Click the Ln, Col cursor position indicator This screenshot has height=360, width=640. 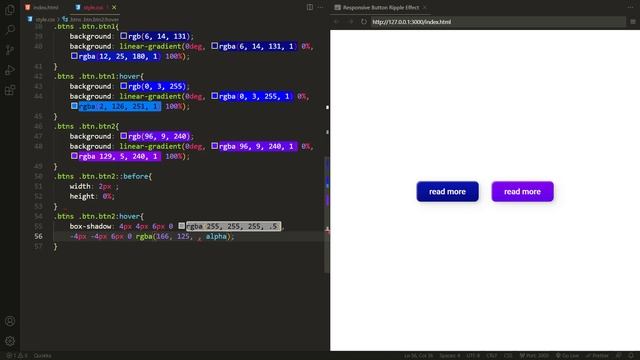click(x=418, y=356)
